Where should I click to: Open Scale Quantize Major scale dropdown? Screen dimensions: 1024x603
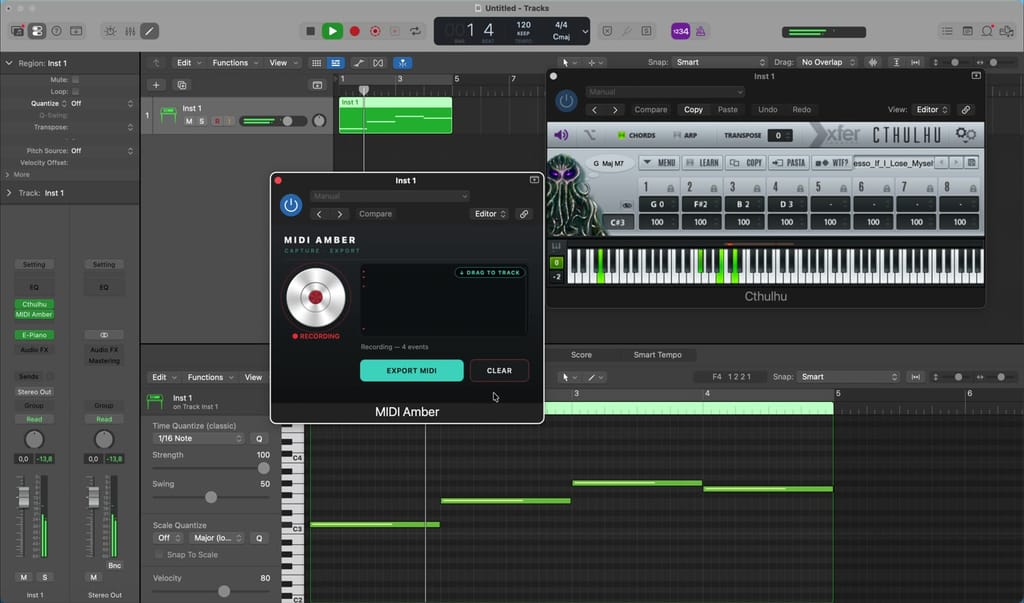(x=217, y=538)
